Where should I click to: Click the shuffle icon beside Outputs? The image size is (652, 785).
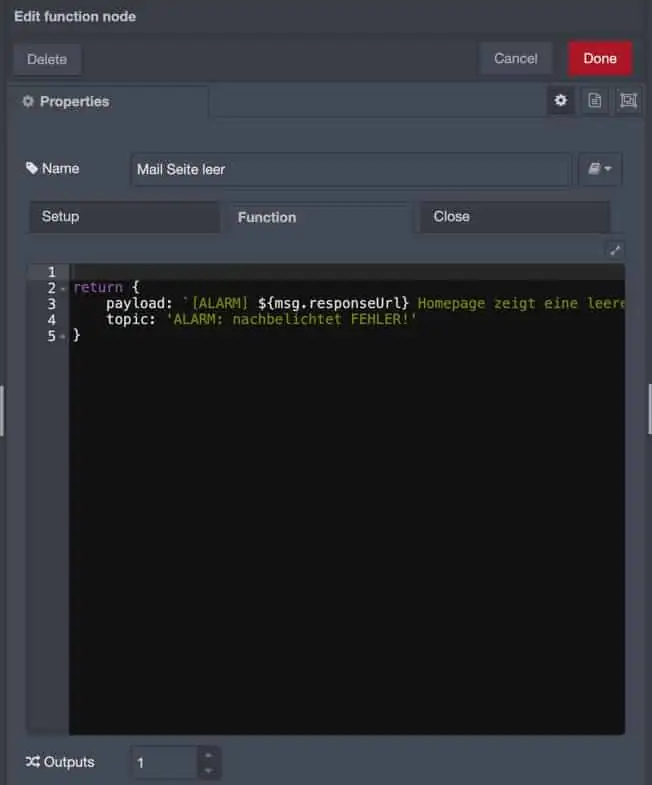(x=33, y=762)
